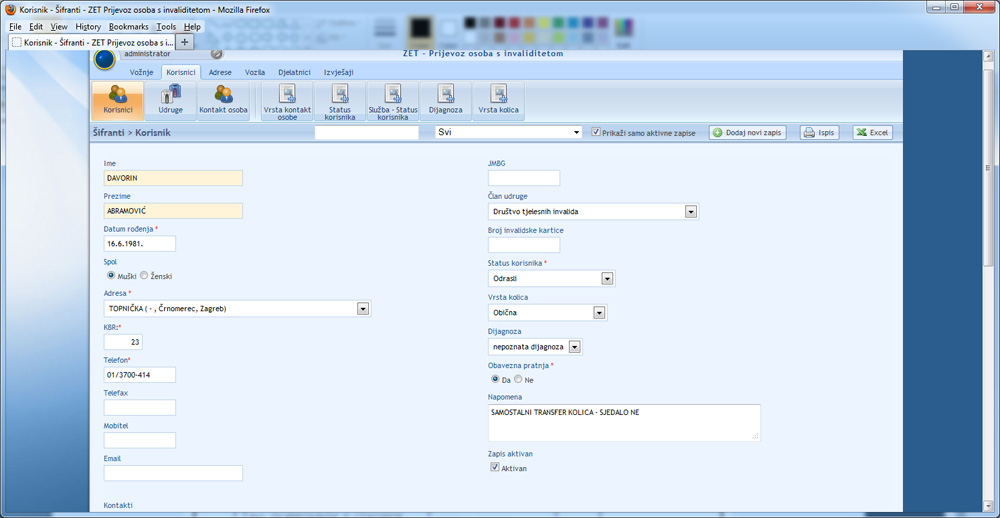Viewport: 1000px width, 518px height.
Task: Click the empty Telefax field
Action: tap(140, 408)
